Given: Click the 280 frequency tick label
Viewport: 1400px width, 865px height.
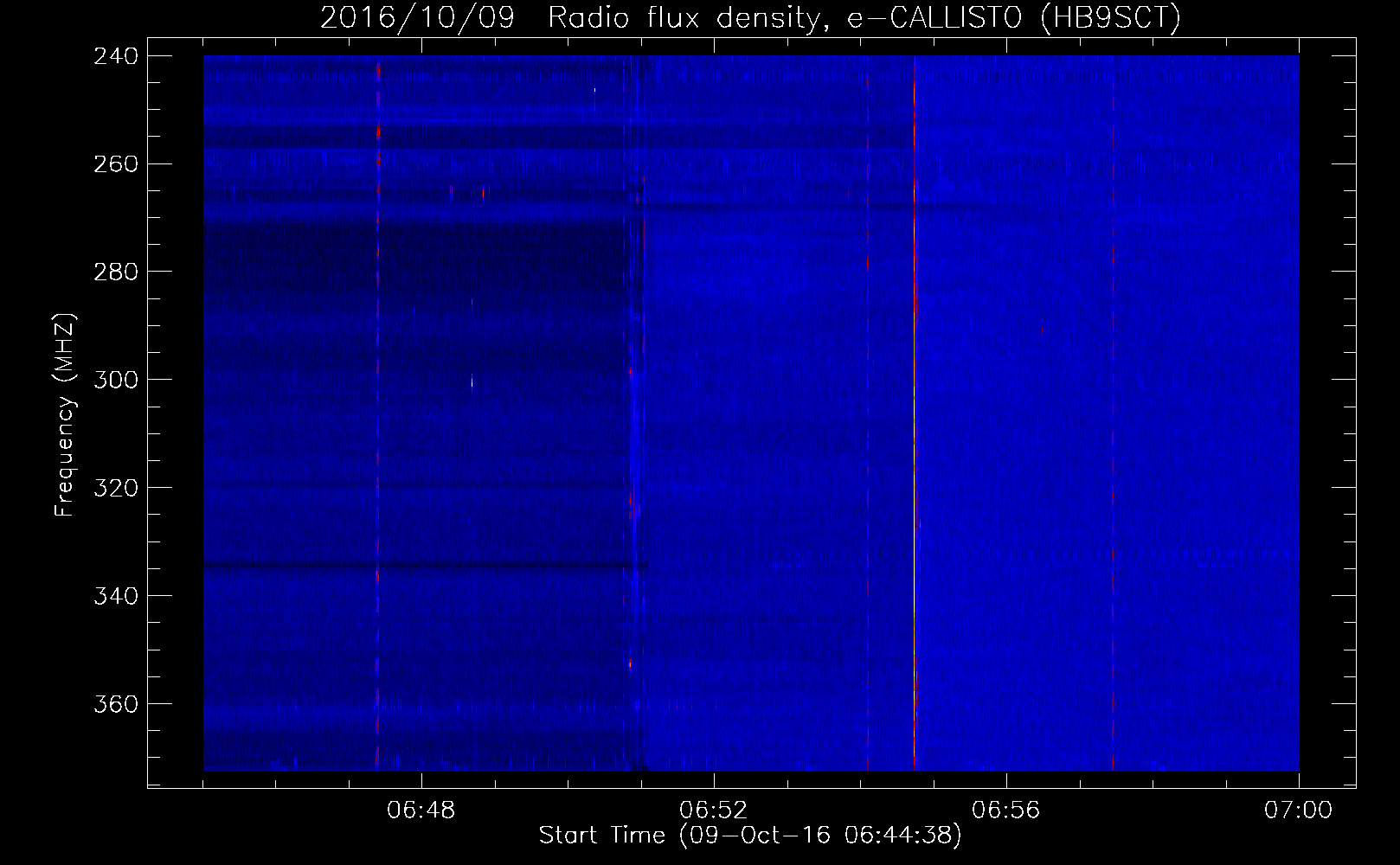Looking at the screenshot, I should point(115,272).
